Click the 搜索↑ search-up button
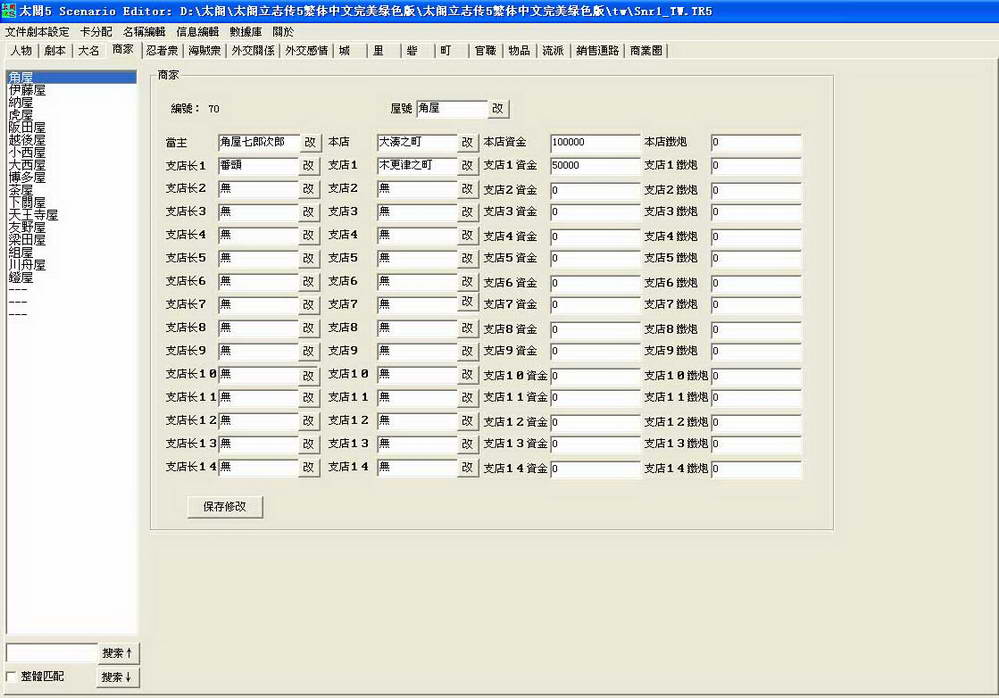This screenshot has width=999, height=698. pyautogui.click(x=118, y=653)
